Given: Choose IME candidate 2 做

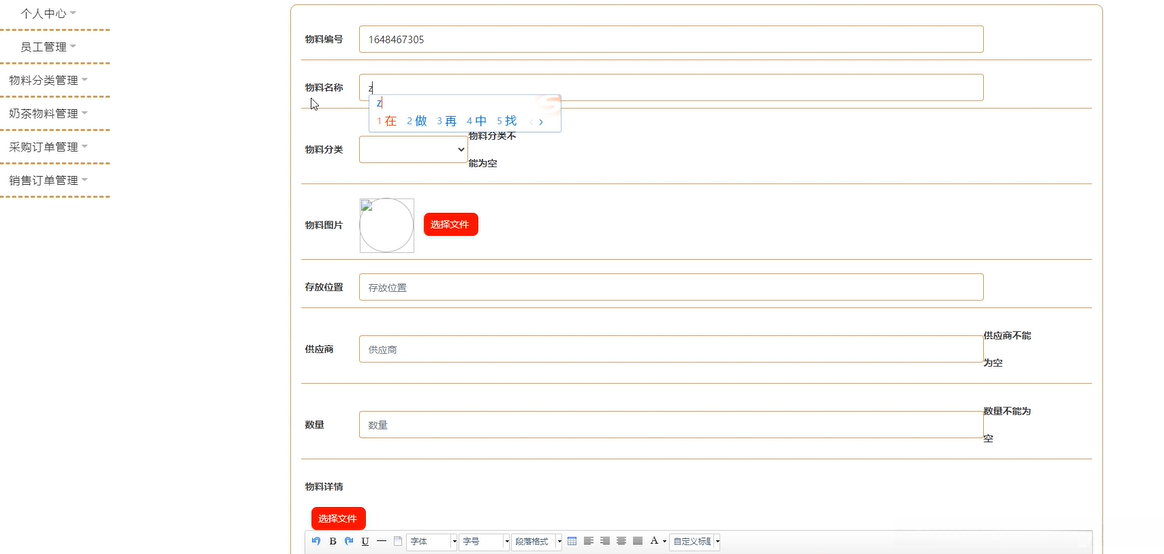Looking at the screenshot, I should [x=417, y=121].
